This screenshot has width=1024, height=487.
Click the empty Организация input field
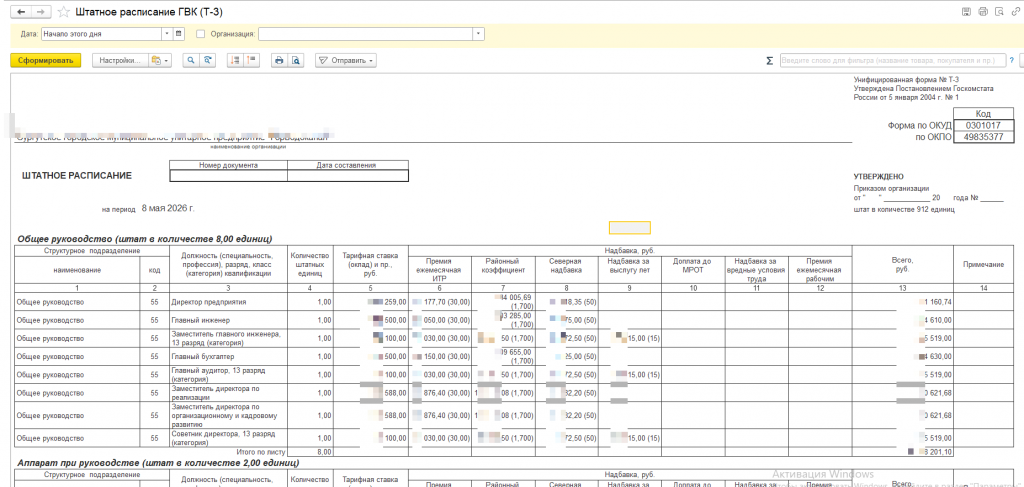[366, 34]
